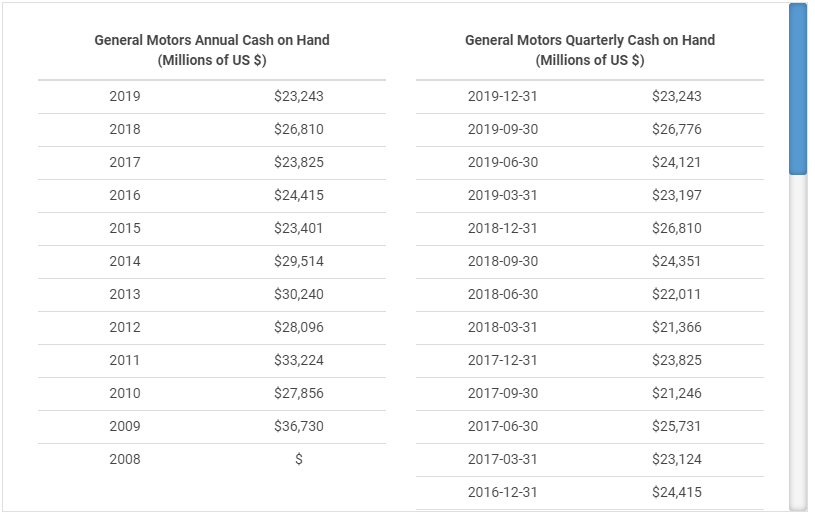Click the empty scrollbar track below the thumb
The height and width of the screenshot is (519, 815).
coord(797,340)
